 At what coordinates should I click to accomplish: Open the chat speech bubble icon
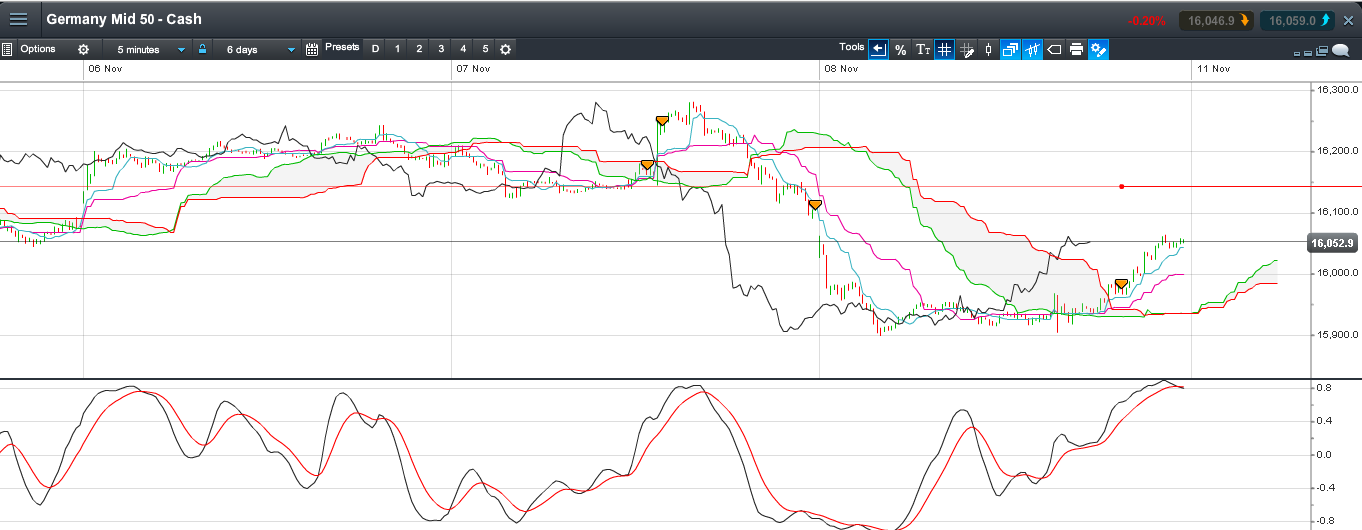coord(1340,50)
